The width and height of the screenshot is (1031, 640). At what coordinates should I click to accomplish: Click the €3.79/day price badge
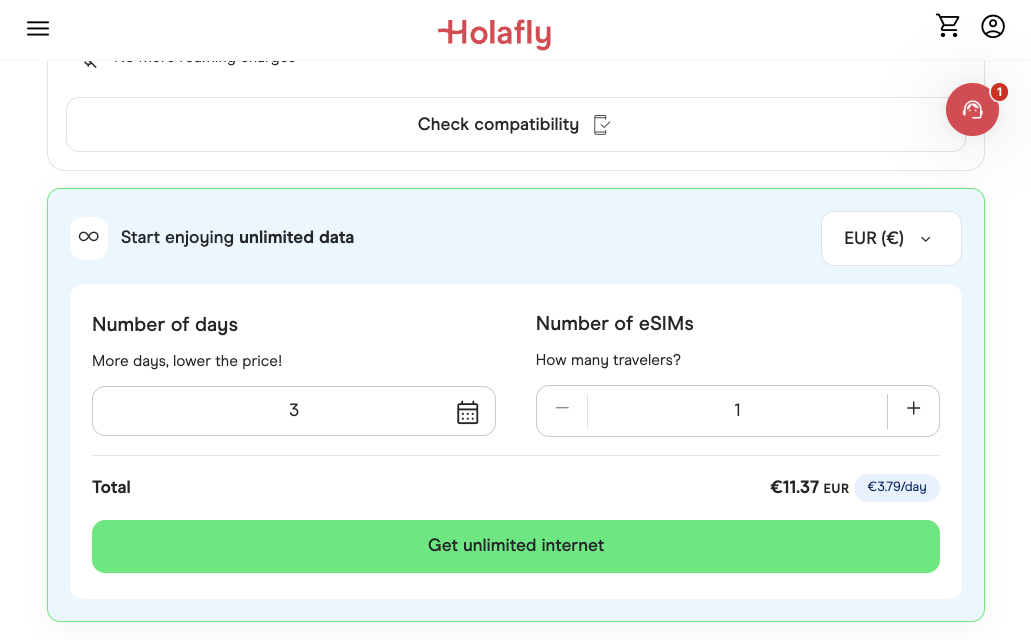(x=896, y=488)
